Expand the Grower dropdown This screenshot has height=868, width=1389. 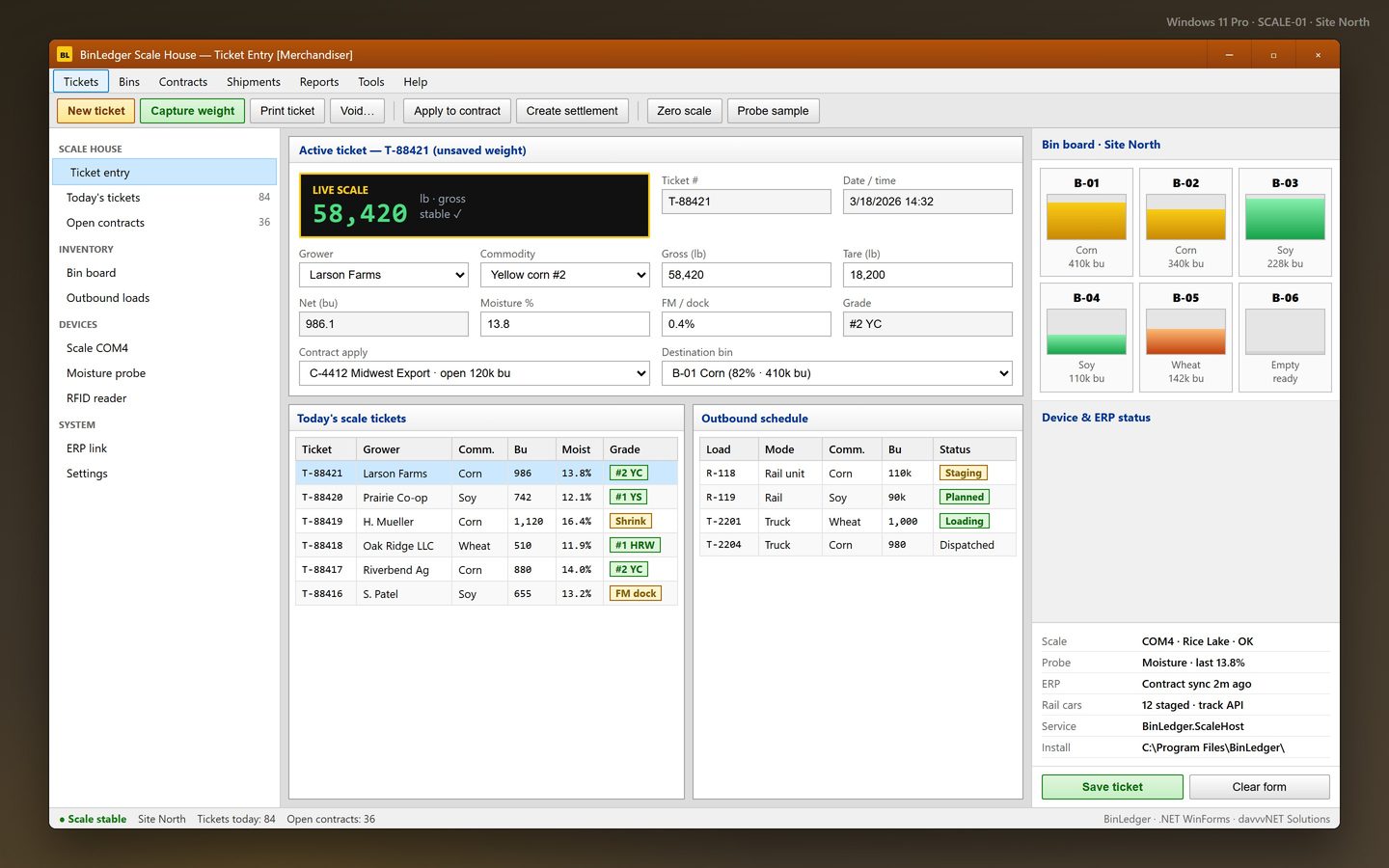(384, 275)
